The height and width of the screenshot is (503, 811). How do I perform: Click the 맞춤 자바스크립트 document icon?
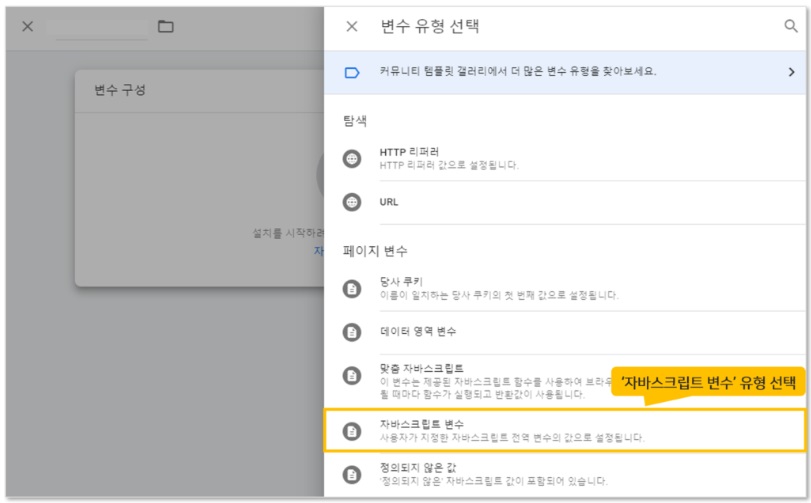click(352, 375)
